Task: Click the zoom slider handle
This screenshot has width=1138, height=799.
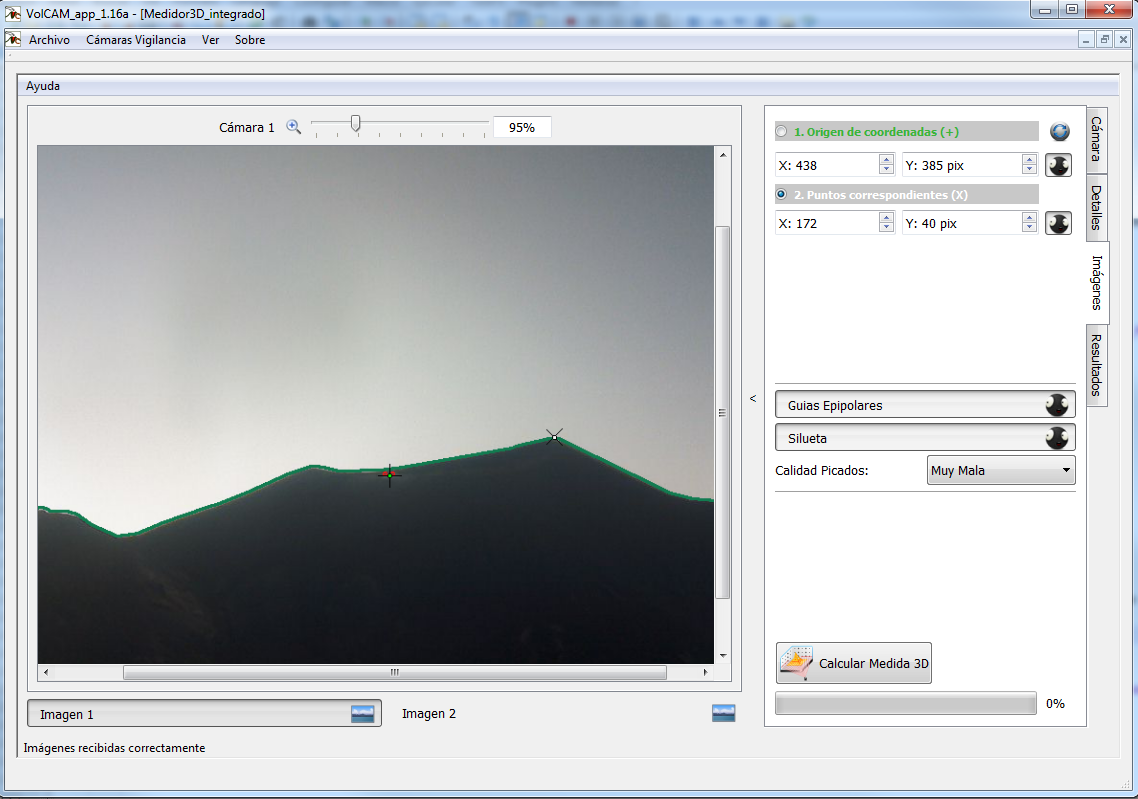Action: point(356,123)
